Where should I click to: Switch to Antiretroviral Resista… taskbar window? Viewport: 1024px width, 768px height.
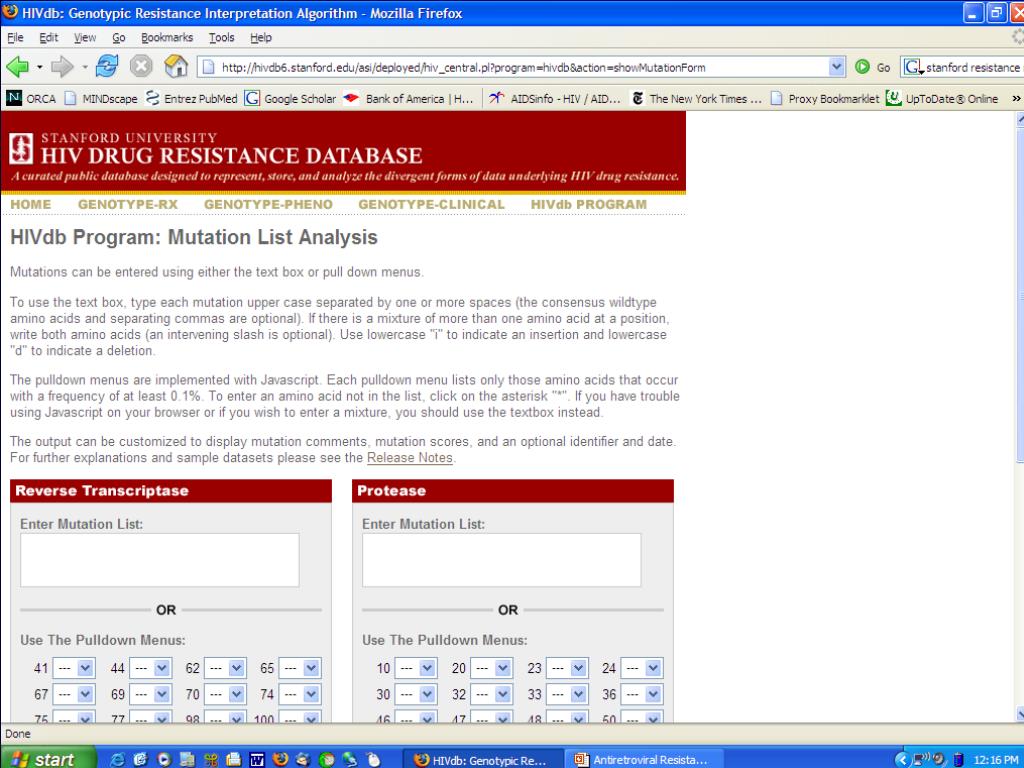coord(640,759)
